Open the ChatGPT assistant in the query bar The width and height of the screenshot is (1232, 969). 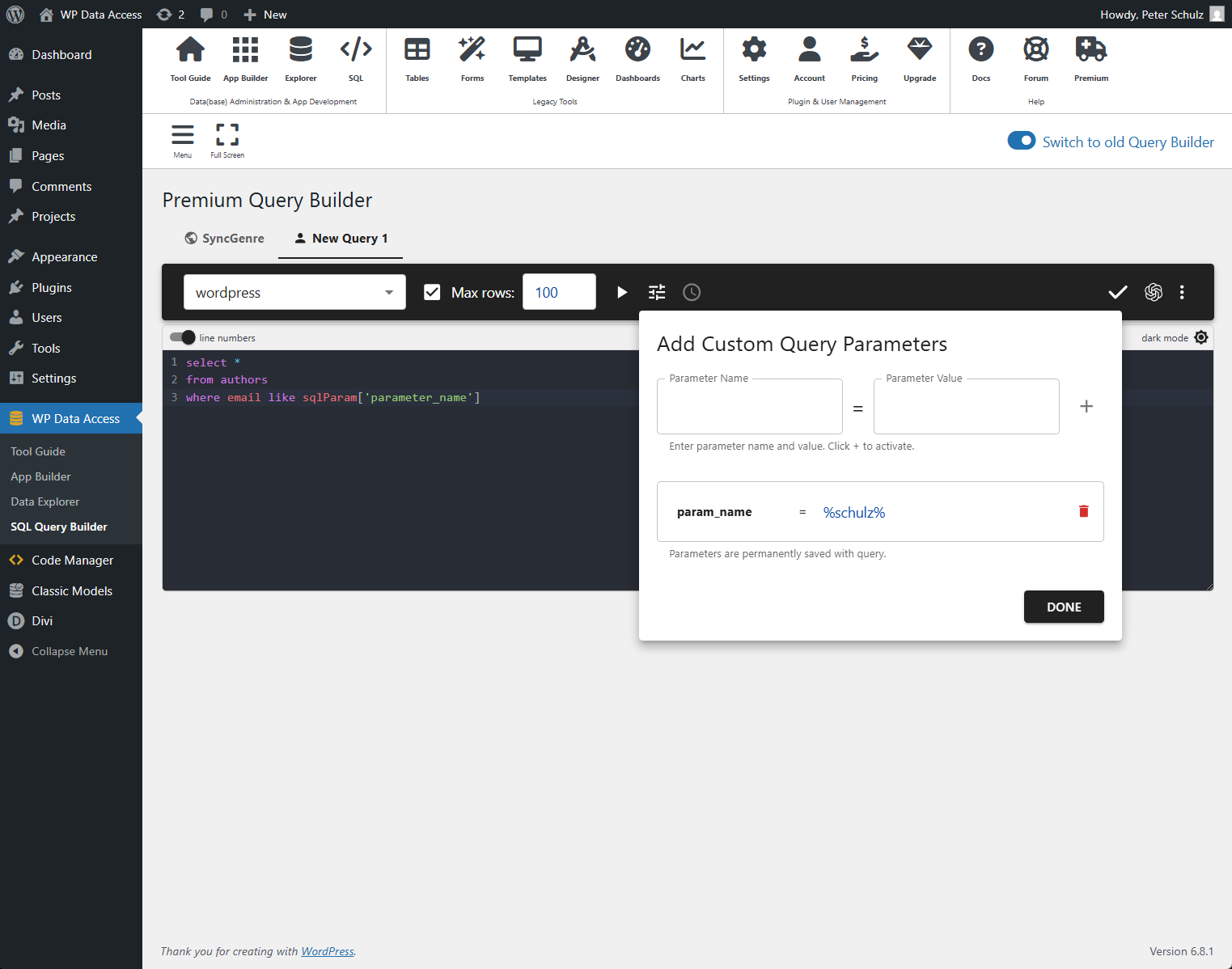1154,292
